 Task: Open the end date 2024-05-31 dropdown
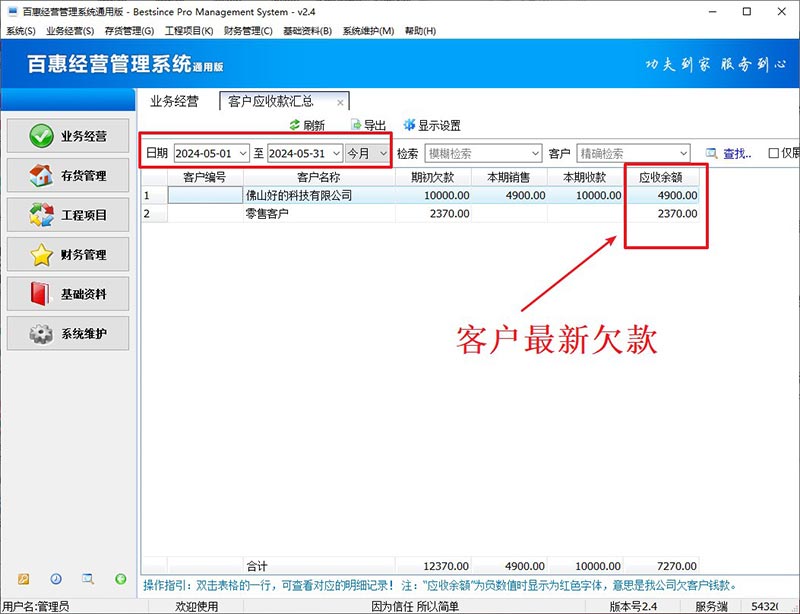click(x=336, y=153)
